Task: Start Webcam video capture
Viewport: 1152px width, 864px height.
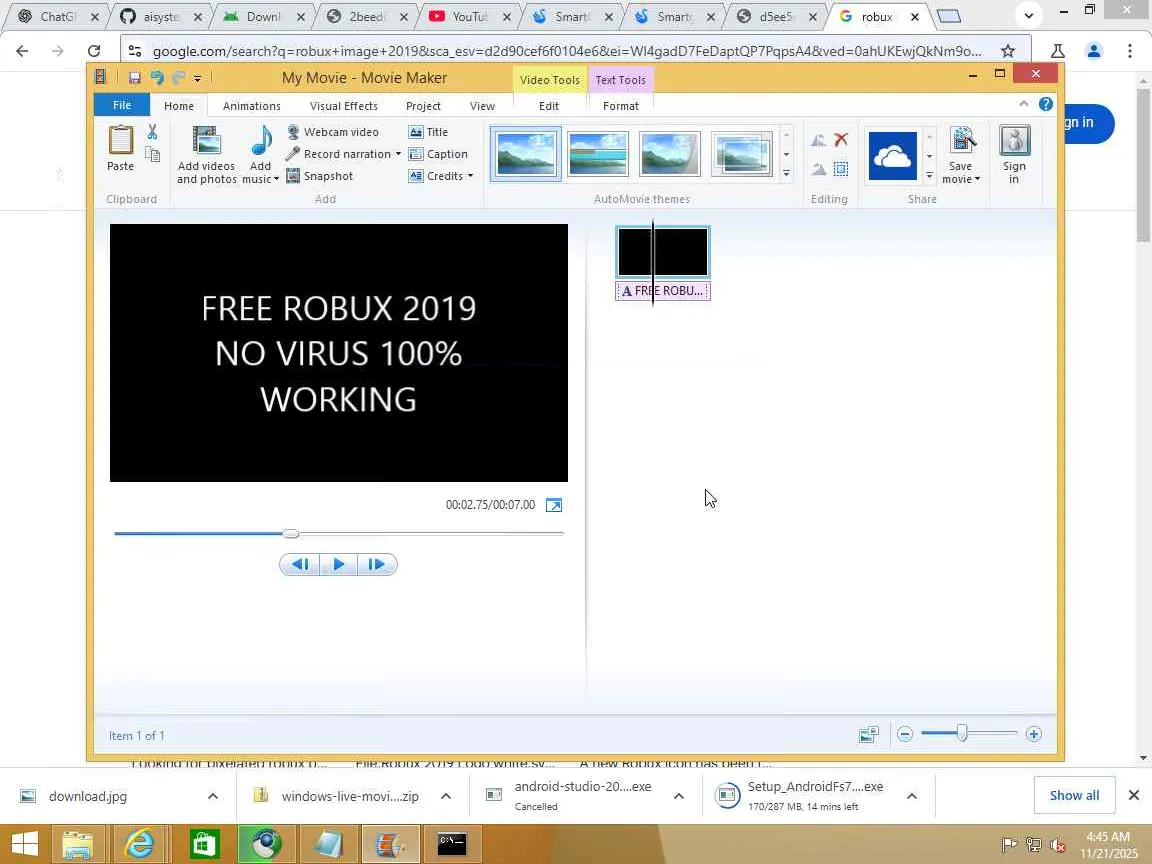Action: pos(332,132)
